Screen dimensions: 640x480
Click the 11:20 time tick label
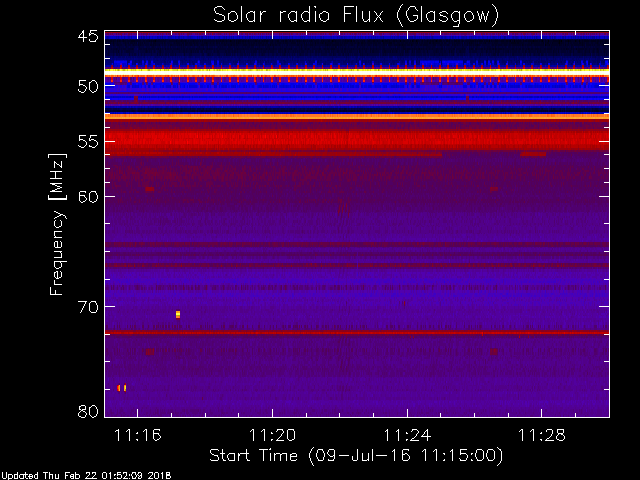272,435
